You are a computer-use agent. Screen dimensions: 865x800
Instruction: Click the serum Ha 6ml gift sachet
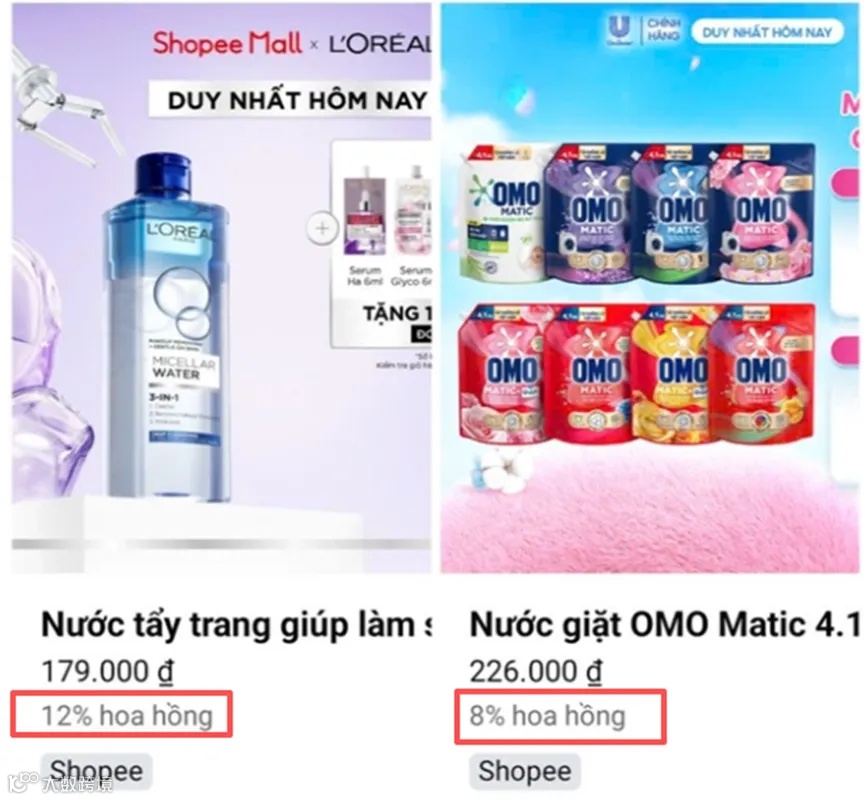(x=365, y=225)
